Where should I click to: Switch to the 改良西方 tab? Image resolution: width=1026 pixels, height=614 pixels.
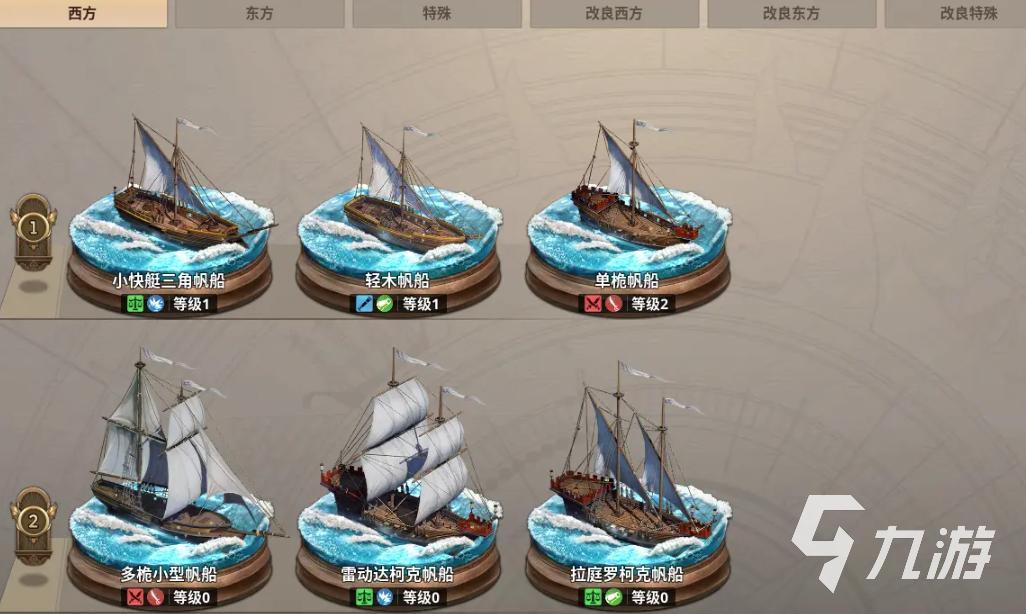tap(614, 13)
